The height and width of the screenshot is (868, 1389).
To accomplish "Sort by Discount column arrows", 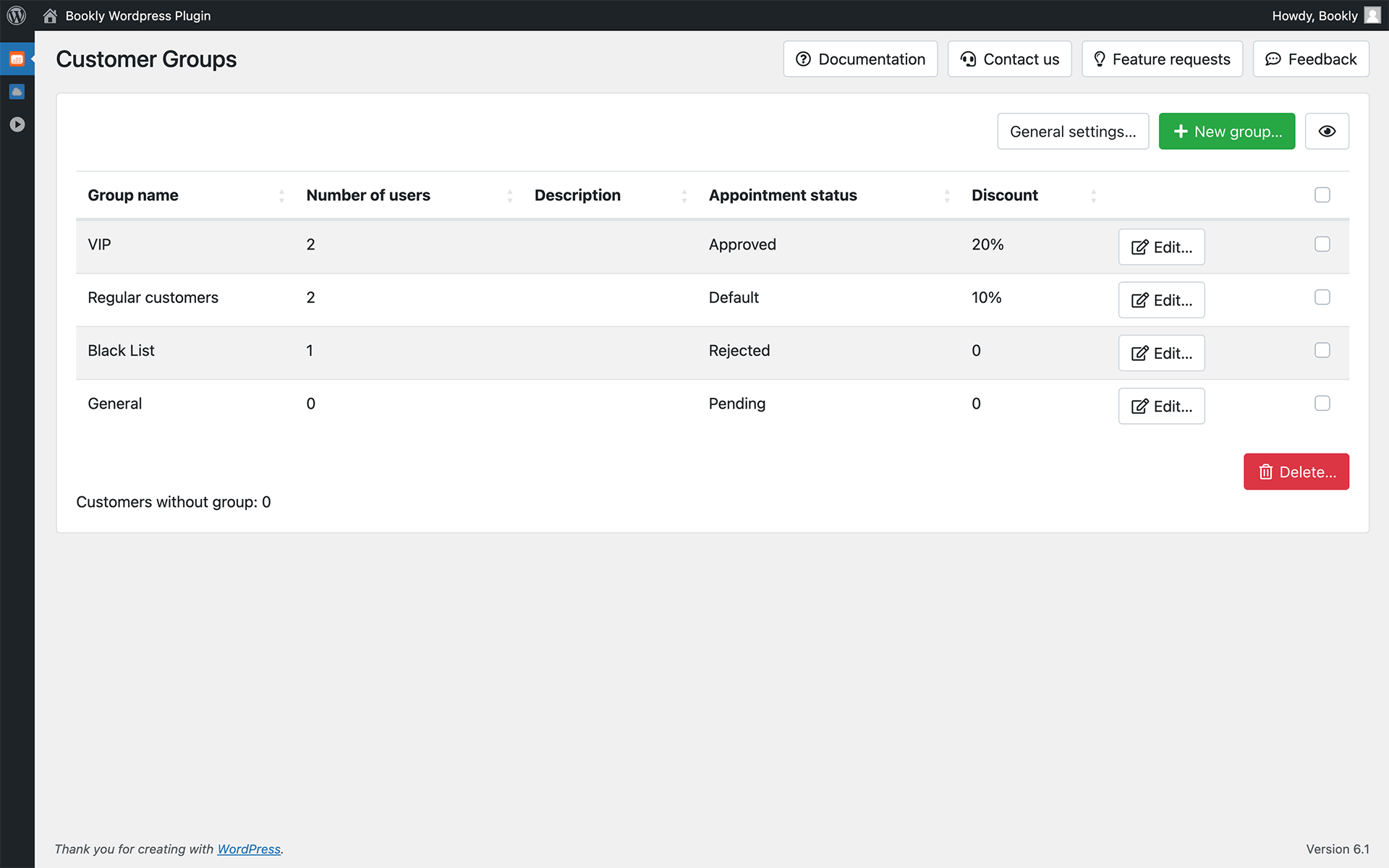I will pyautogui.click(x=1093, y=195).
